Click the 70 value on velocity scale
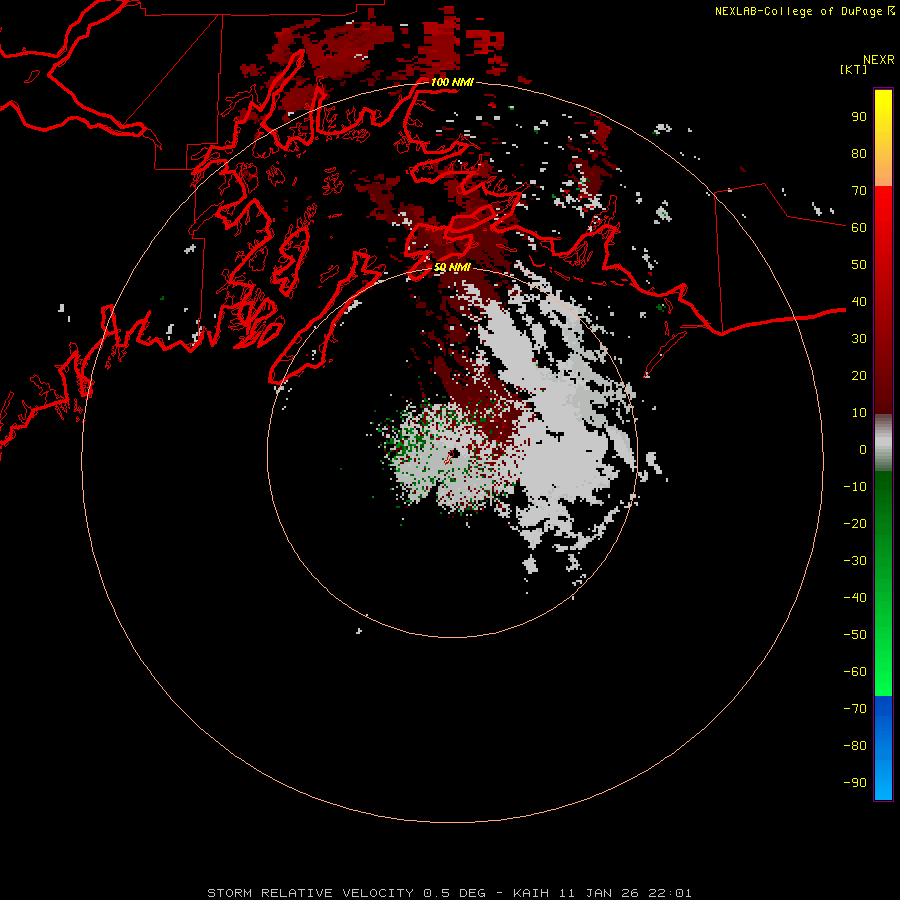This screenshot has height=900, width=900. pyautogui.click(x=859, y=191)
